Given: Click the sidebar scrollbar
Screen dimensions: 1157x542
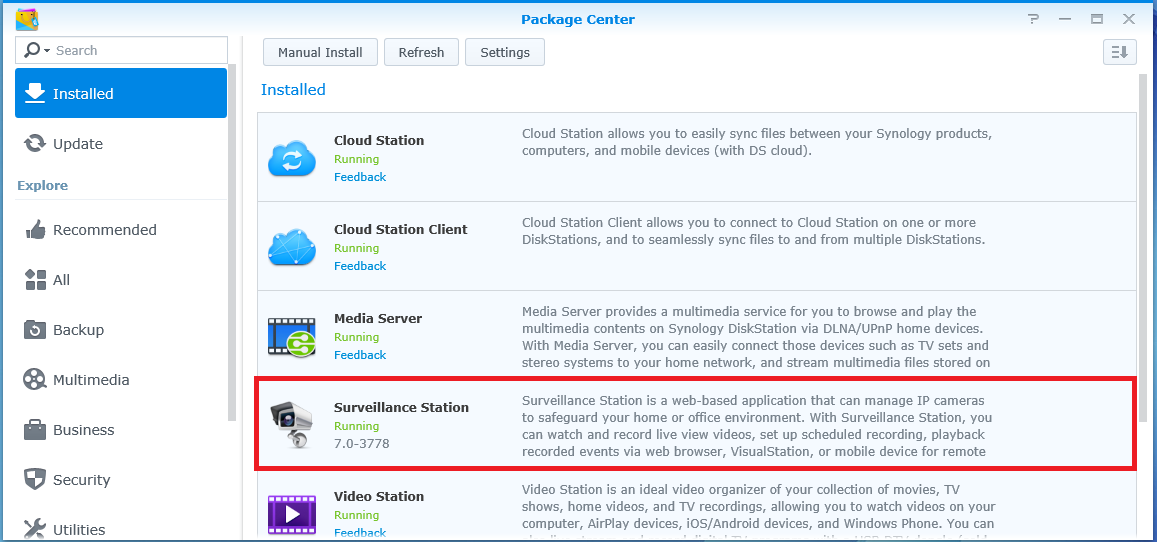Looking at the screenshot, I should (232, 243).
